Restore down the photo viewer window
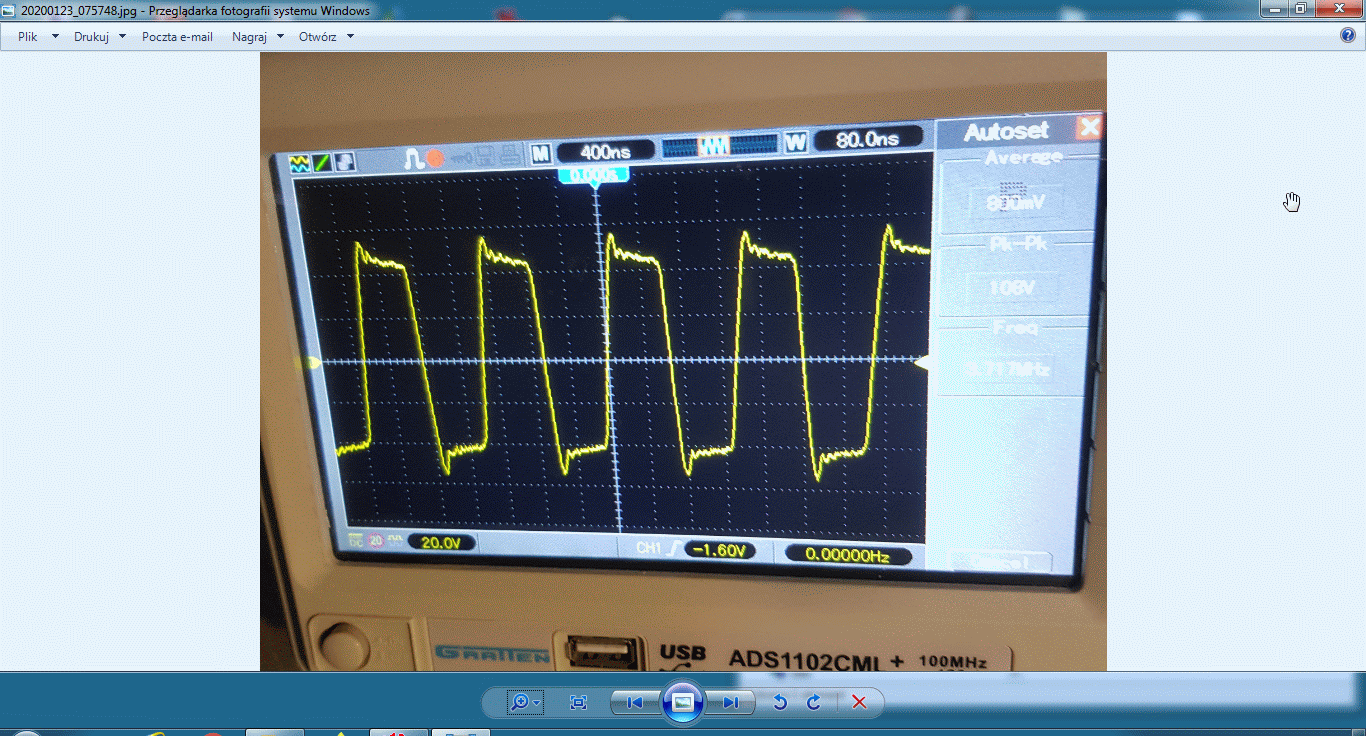This screenshot has width=1366, height=736. click(1300, 9)
